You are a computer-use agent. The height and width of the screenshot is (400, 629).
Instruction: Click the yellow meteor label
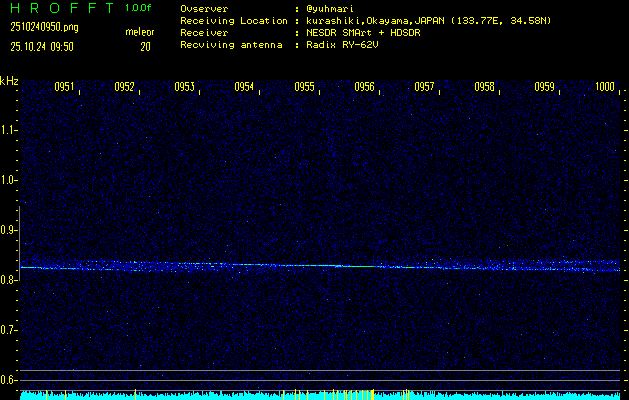point(139,32)
